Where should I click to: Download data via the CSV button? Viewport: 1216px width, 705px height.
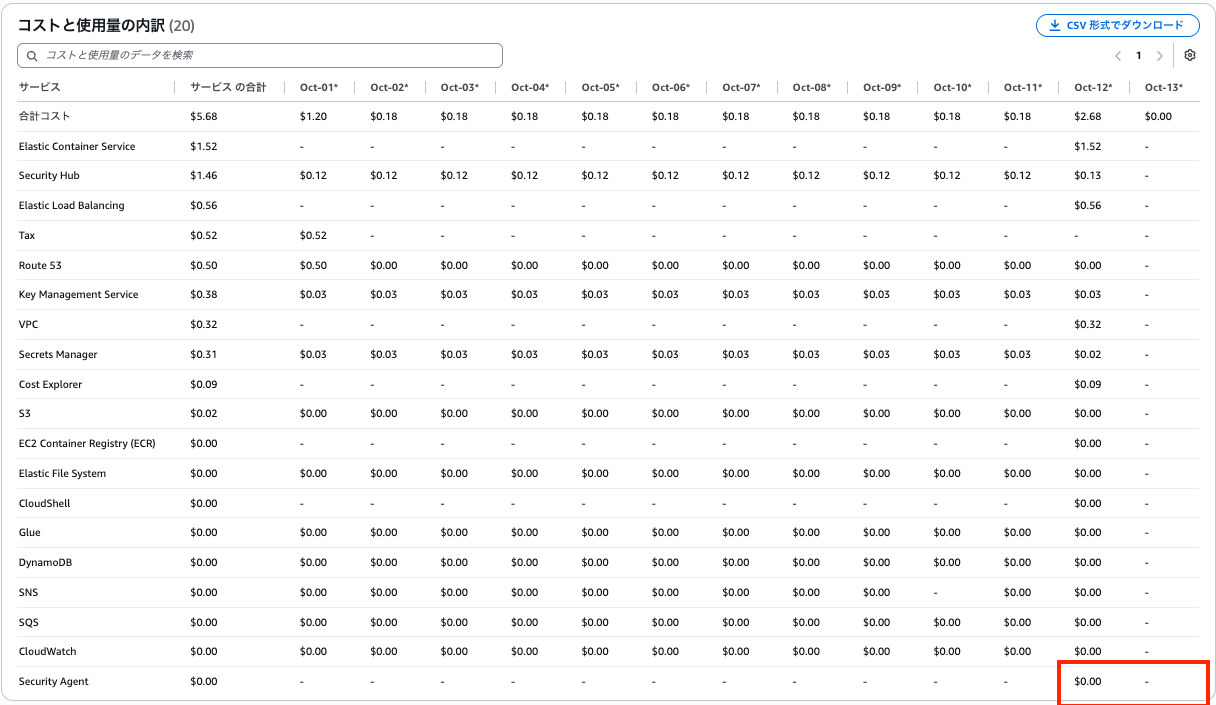1117,25
